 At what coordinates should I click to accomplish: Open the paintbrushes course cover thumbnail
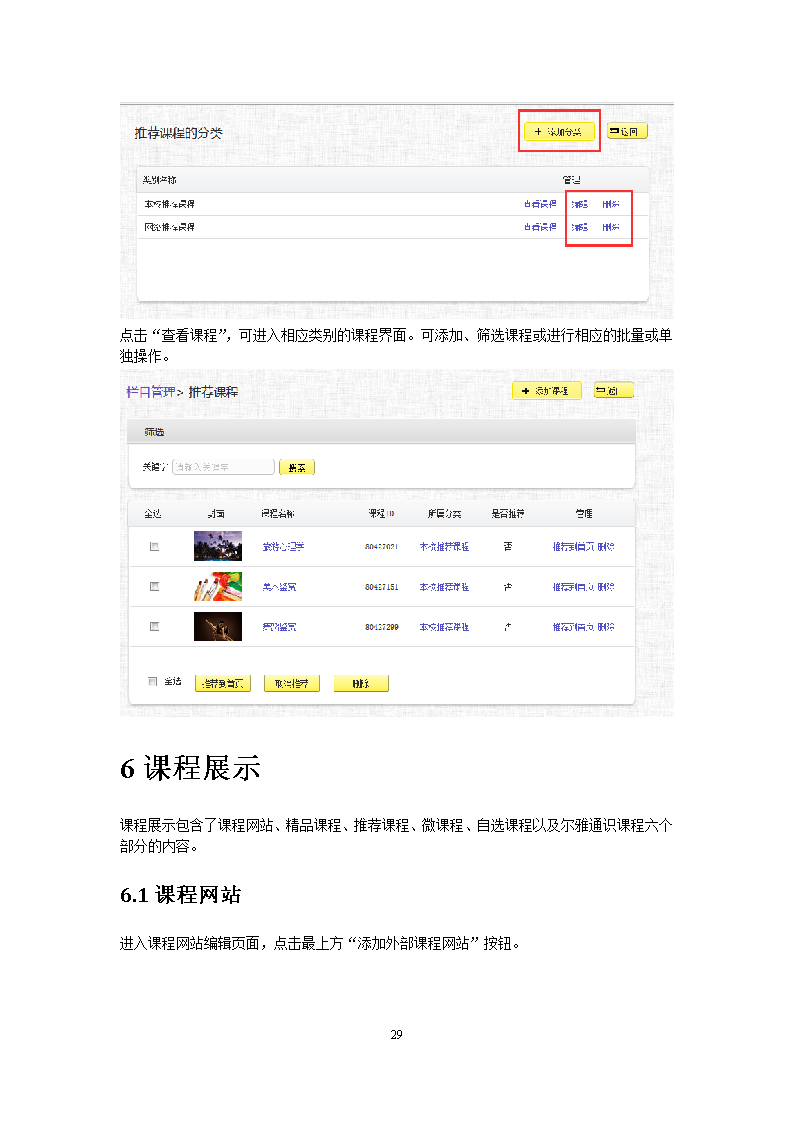coord(218,586)
